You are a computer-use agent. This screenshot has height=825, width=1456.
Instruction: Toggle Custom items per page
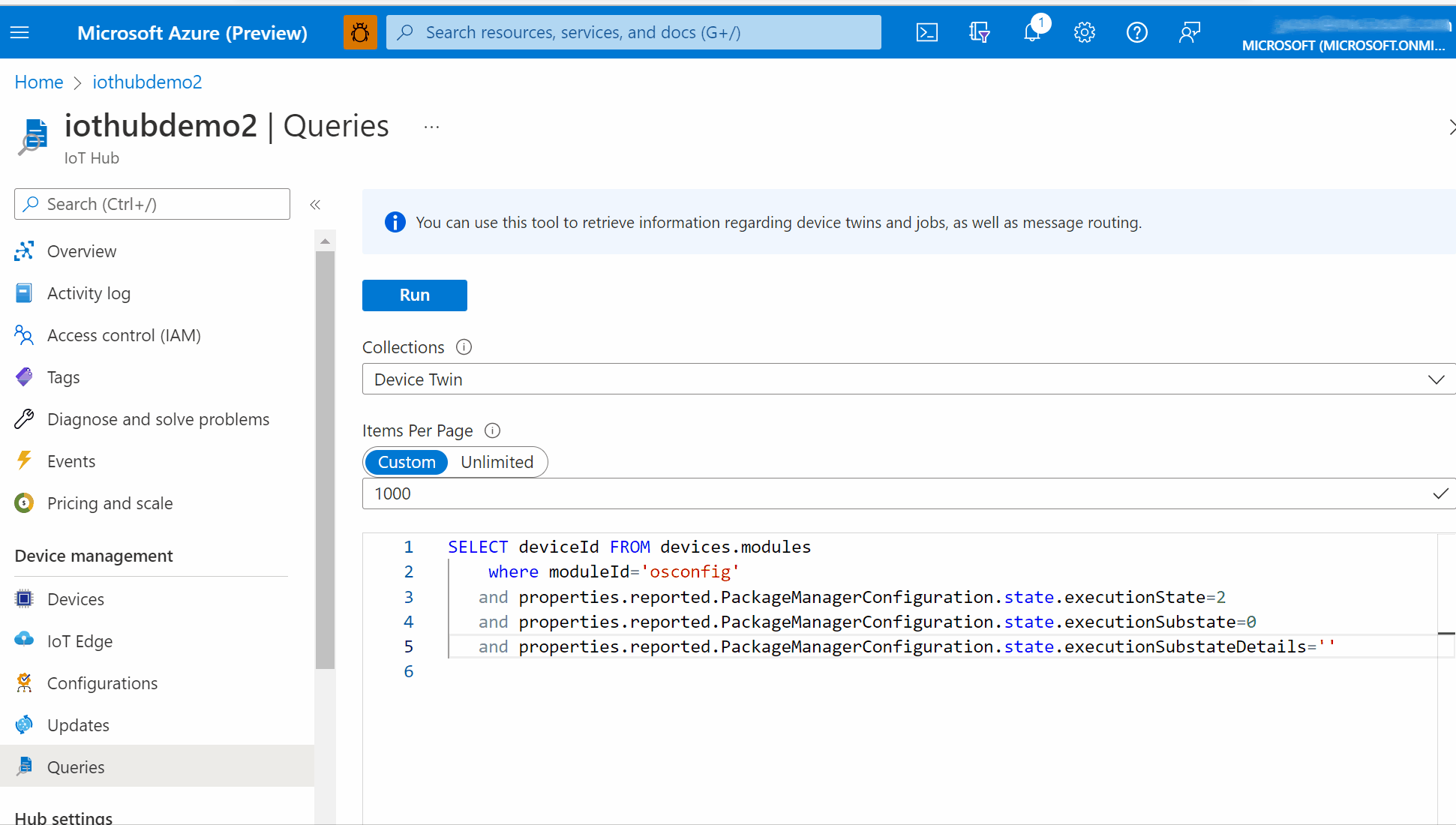[x=406, y=461]
